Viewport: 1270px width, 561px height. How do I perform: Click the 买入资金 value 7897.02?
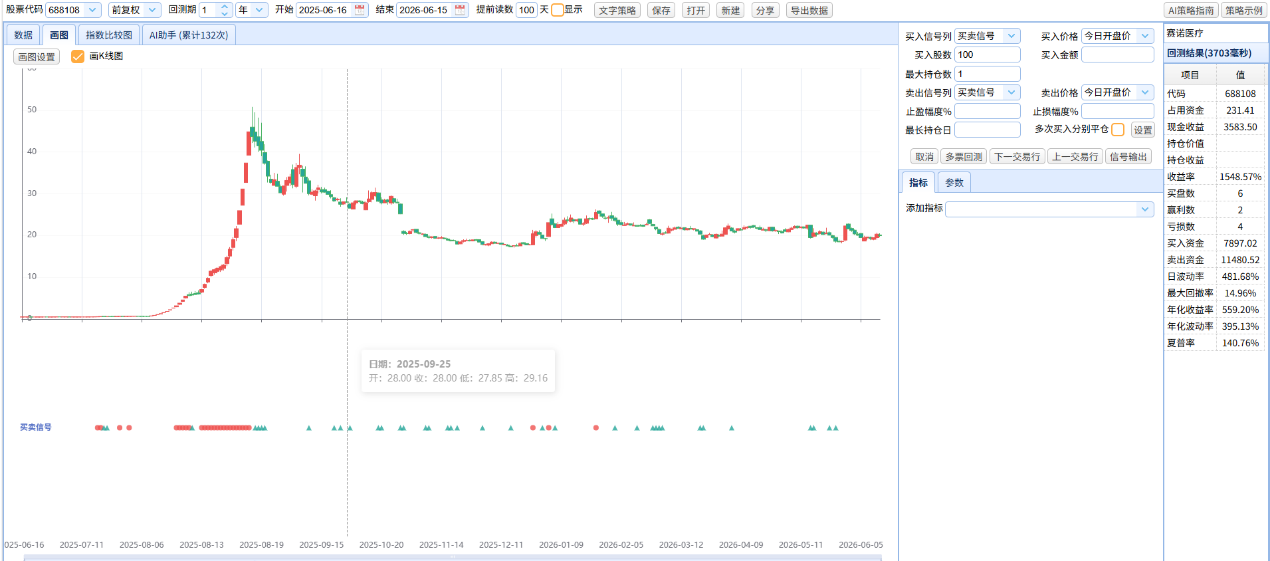[1241, 243]
